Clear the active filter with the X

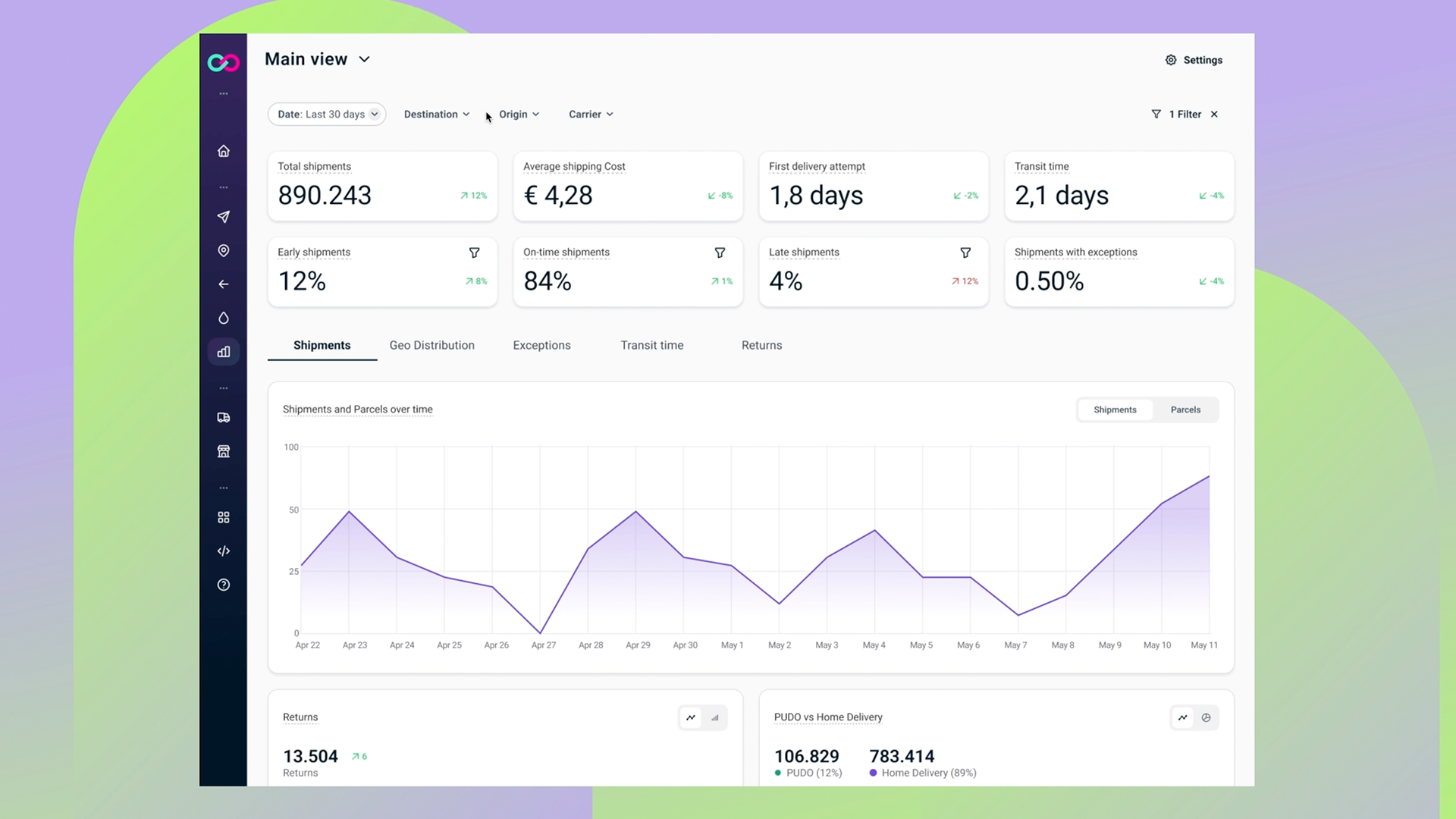click(1214, 115)
